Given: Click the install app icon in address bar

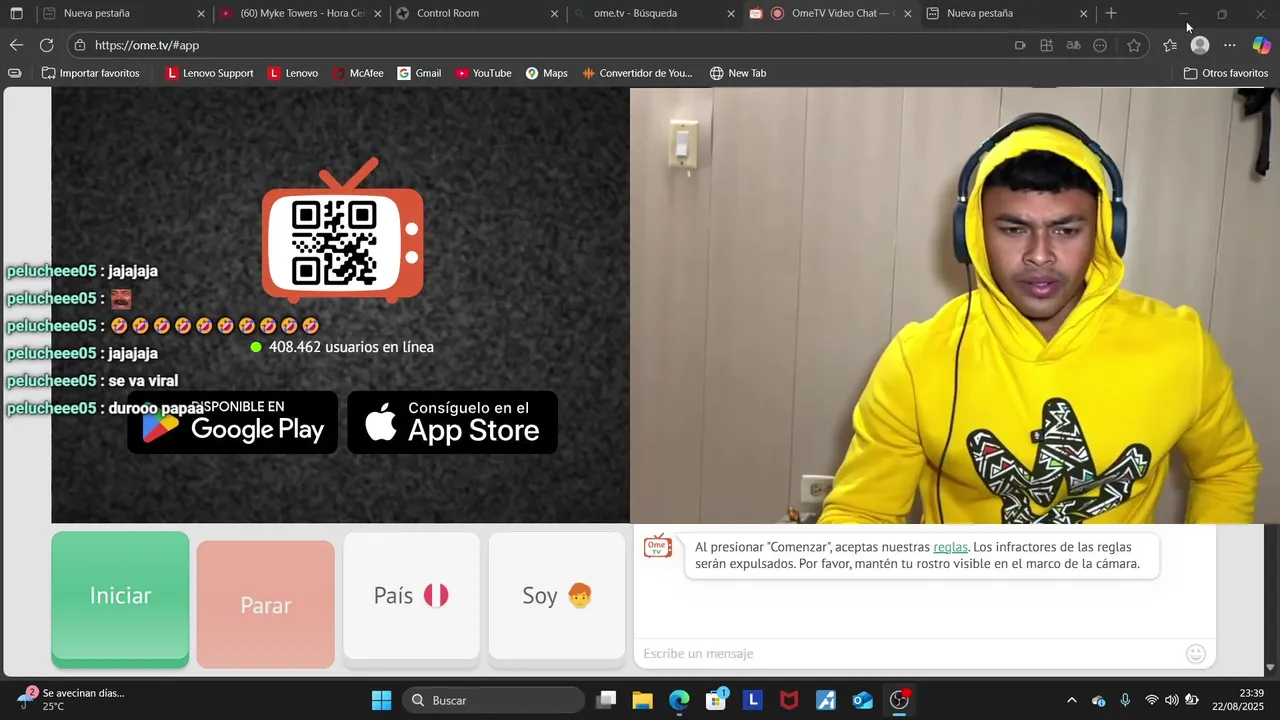Looking at the screenshot, I should [1047, 45].
